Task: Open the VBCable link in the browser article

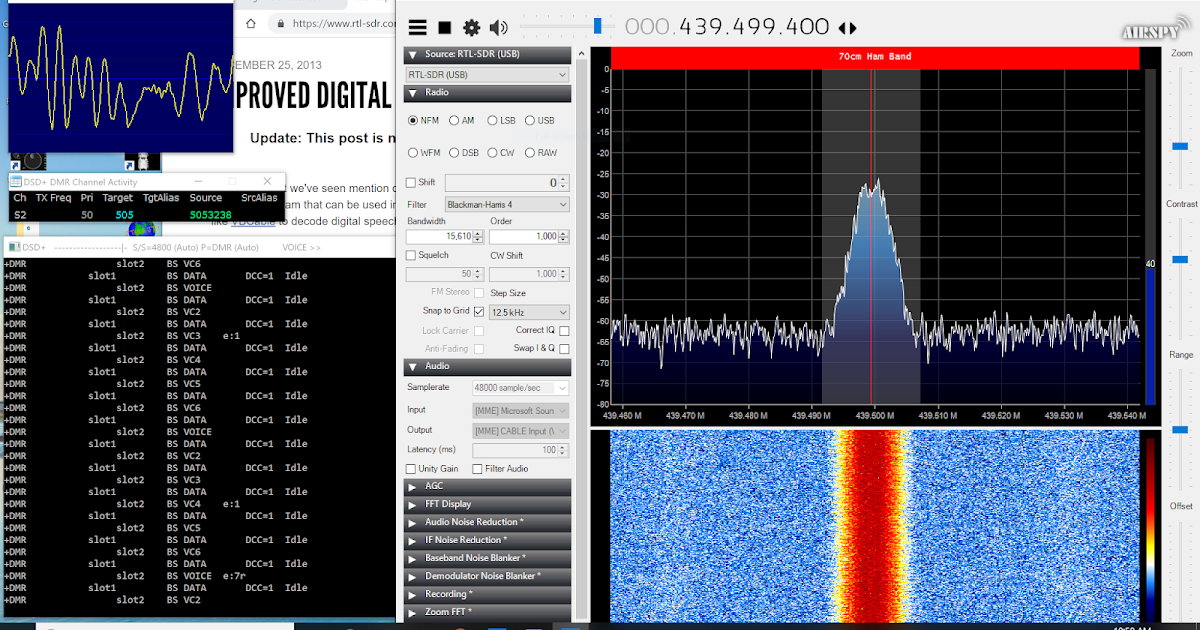Action: [251, 222]
